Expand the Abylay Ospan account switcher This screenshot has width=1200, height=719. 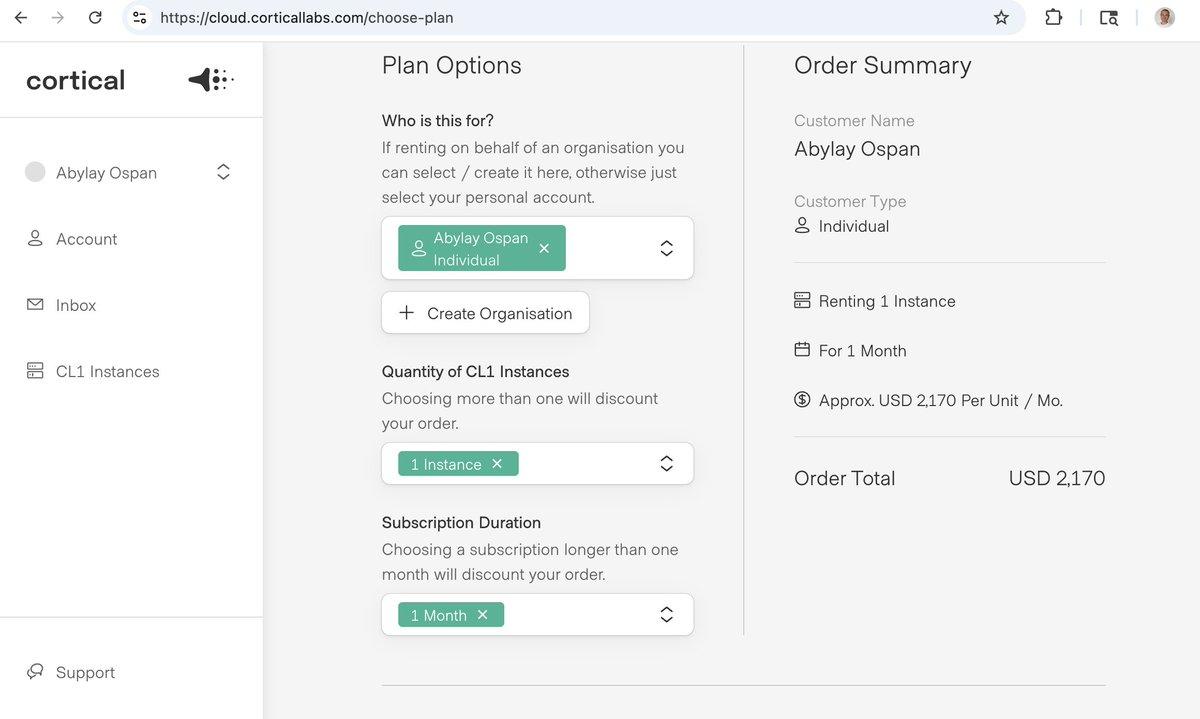click(x=223, y=172)
